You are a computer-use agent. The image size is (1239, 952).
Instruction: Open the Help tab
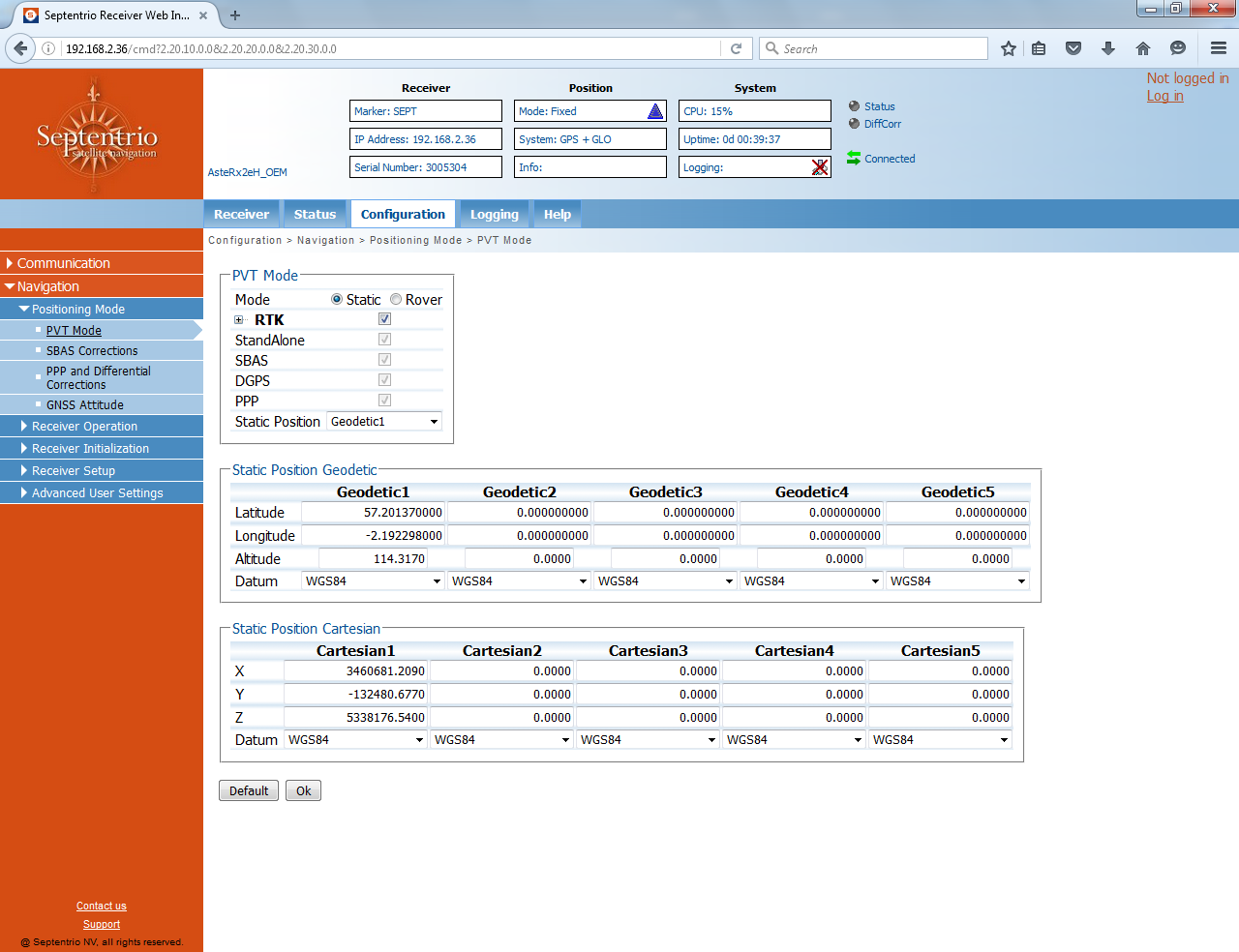[558, 214]
